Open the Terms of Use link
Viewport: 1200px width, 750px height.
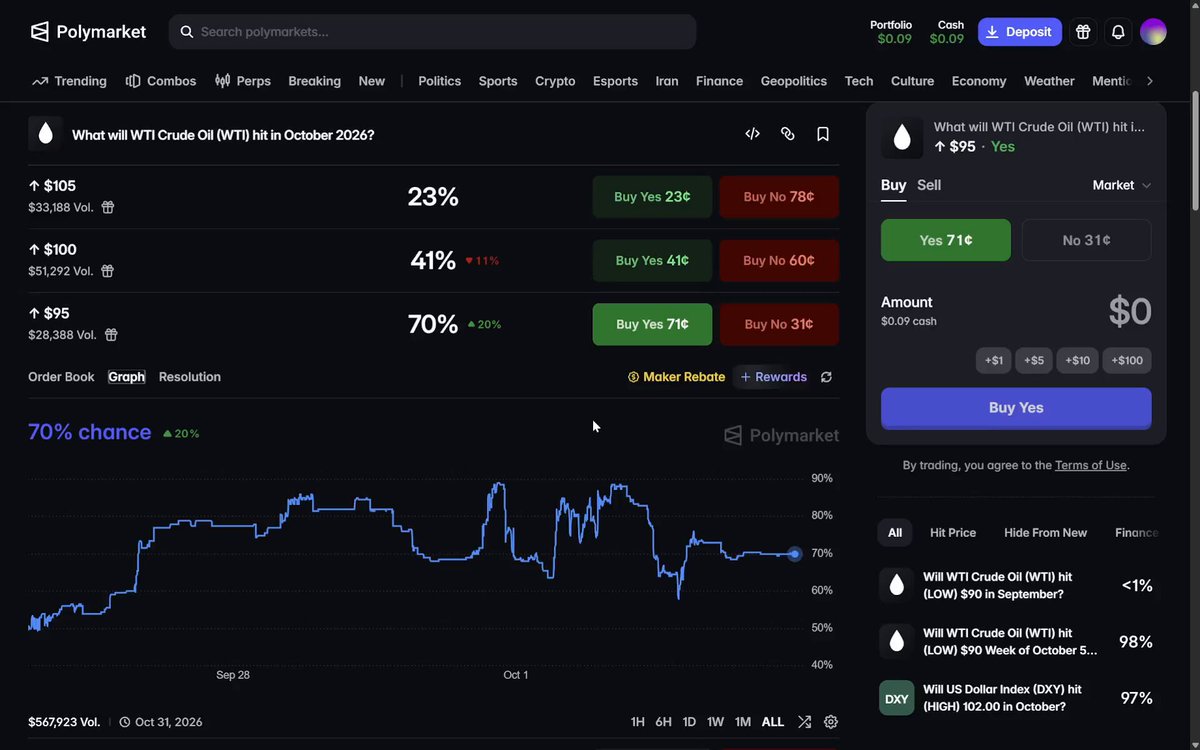tap(1091, 465)
